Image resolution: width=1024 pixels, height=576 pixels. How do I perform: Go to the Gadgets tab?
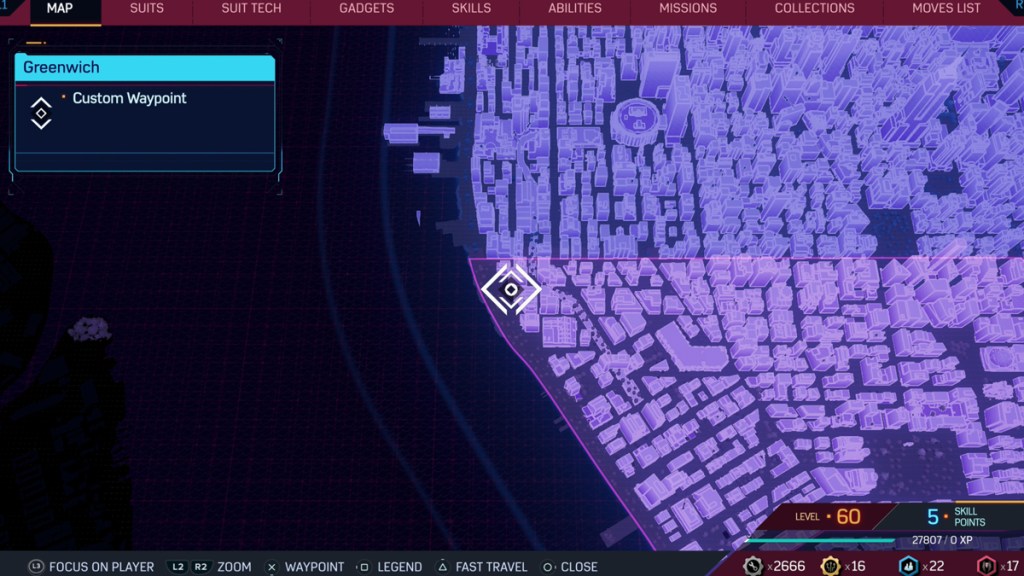point(367,9)
